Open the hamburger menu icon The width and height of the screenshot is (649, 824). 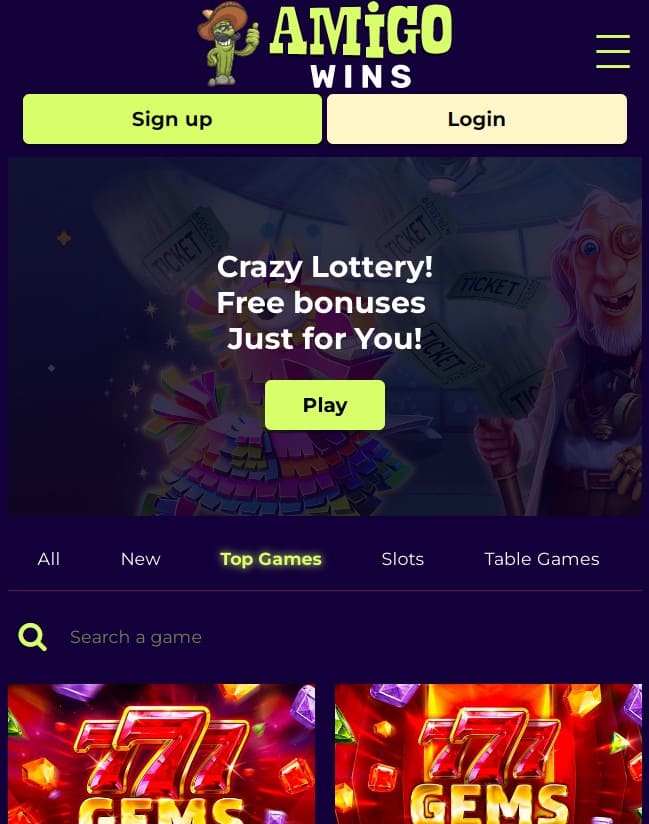613,51
